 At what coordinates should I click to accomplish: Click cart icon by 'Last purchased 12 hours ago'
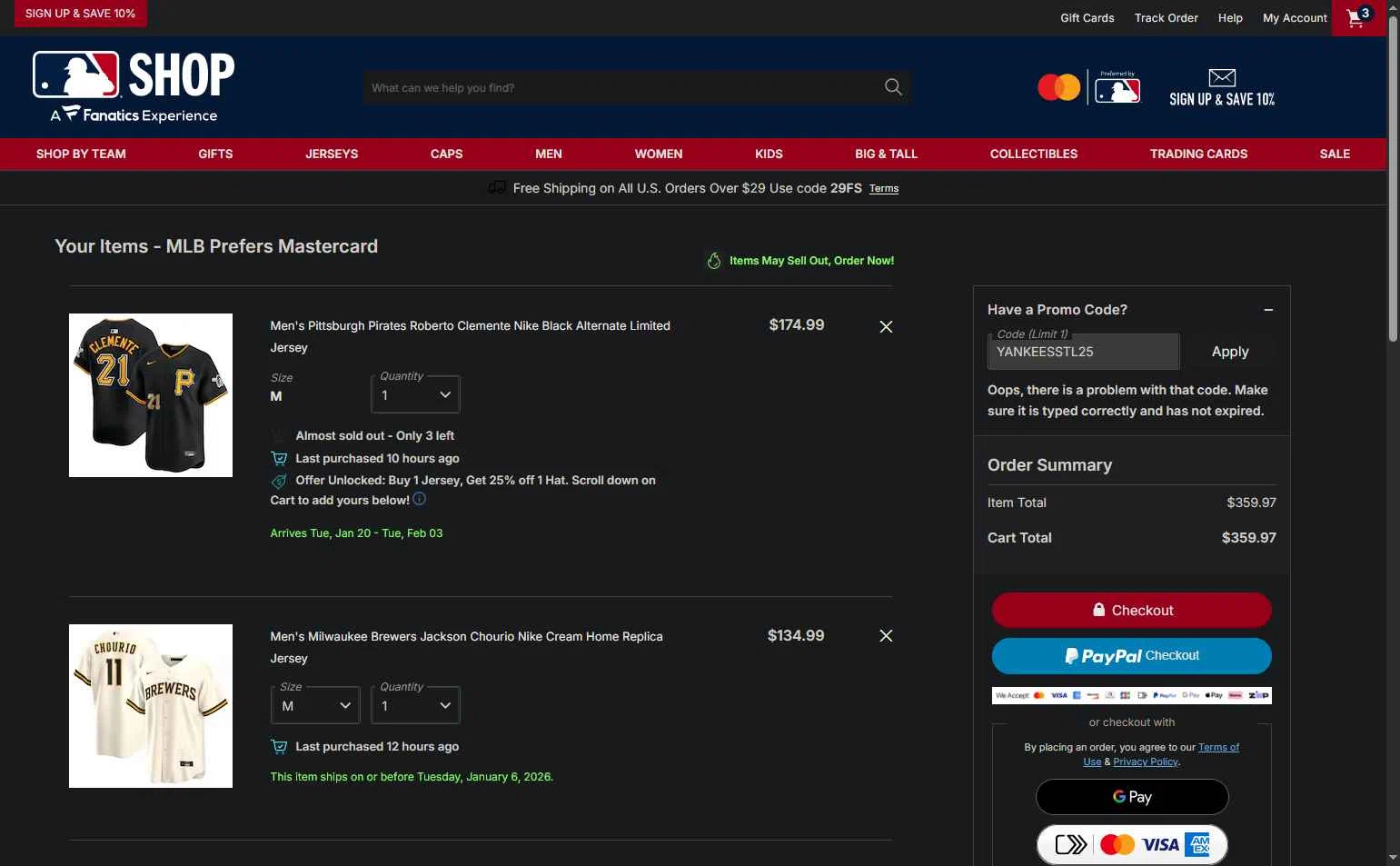[279, 747]
